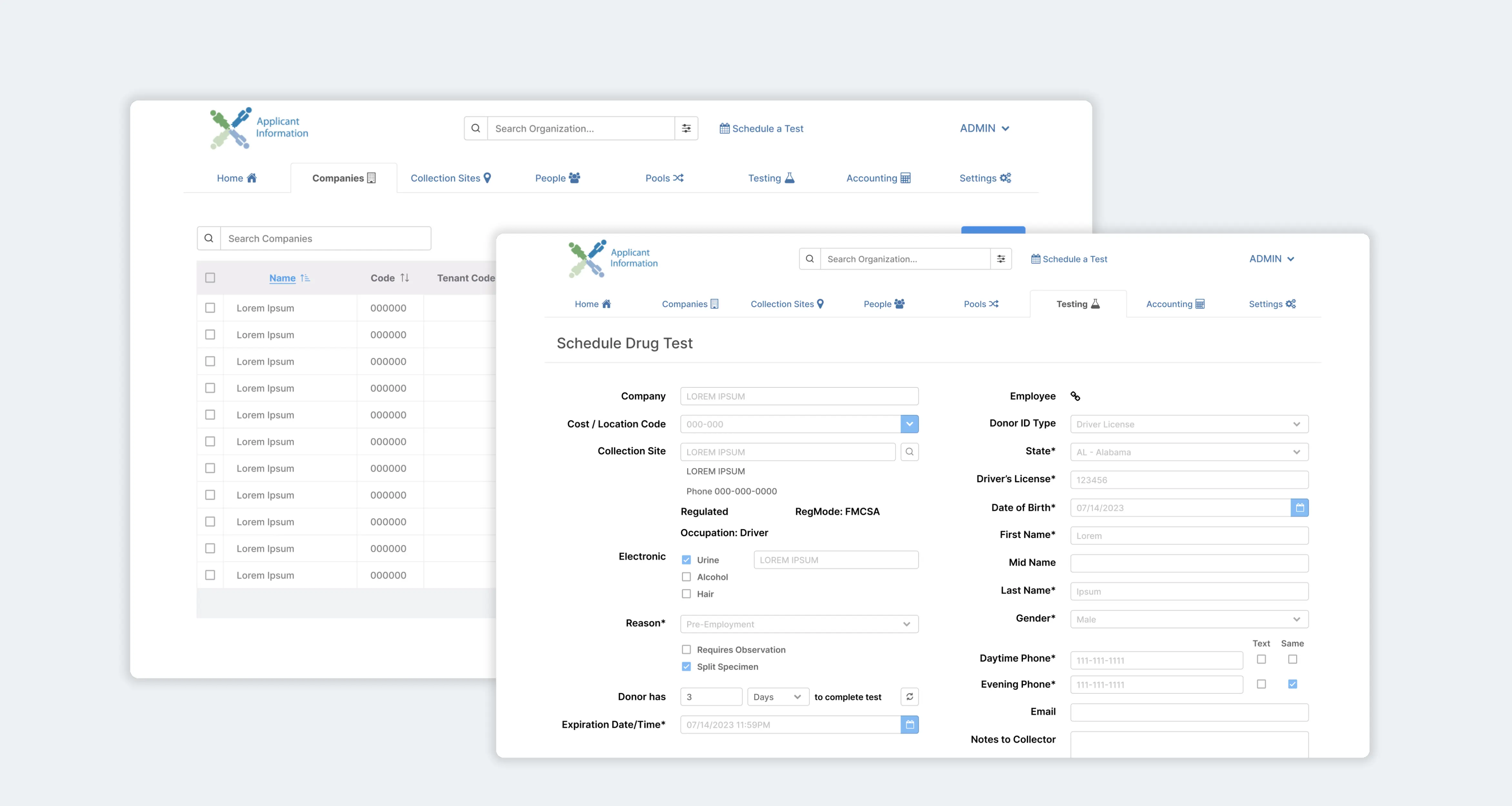Screen dimensions: 1512x806
Task: Open filter sliders icon in back window search
Action: tap(686, 128)
